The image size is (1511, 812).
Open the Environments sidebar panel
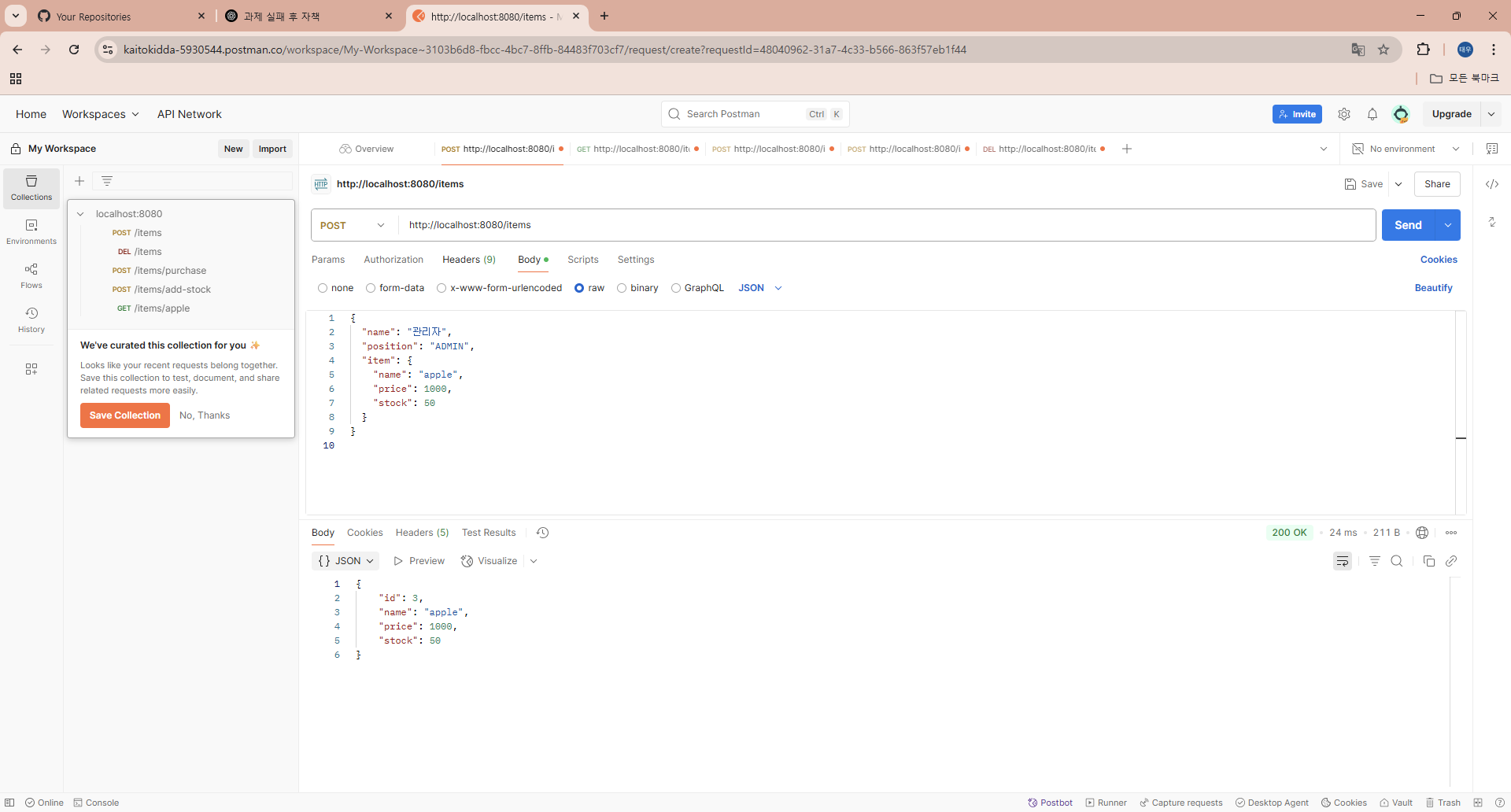[31, 232]
